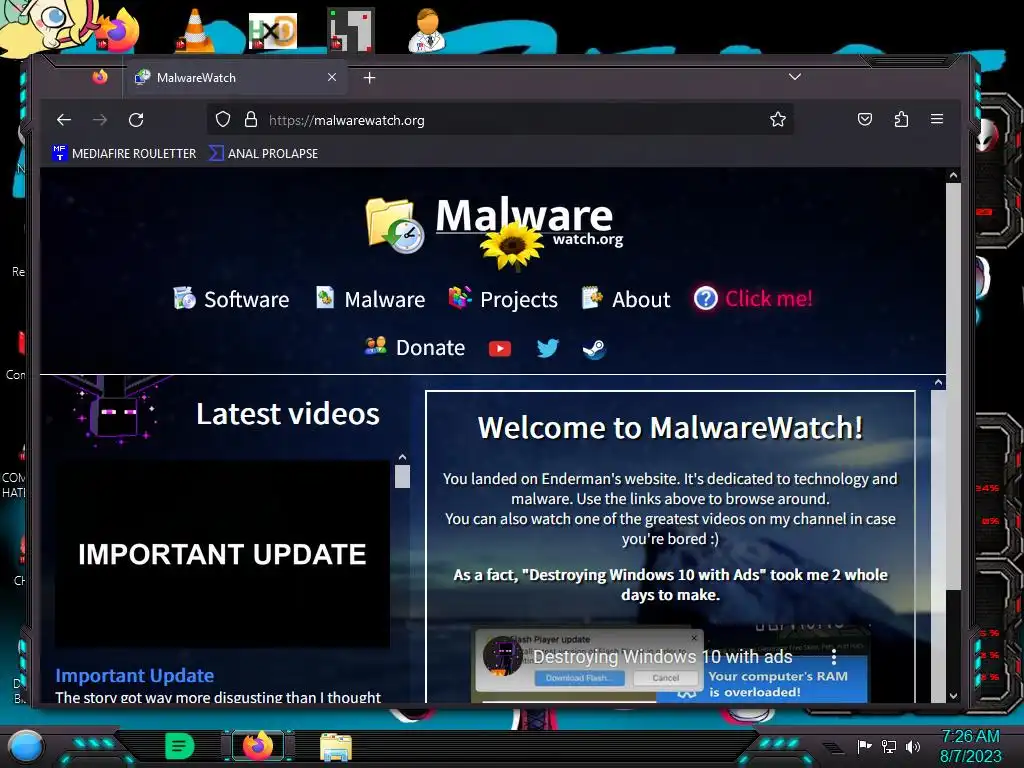This screenshot has width=1024, height=768.
Task: Open the About nav link
Action: coord(626,299)
